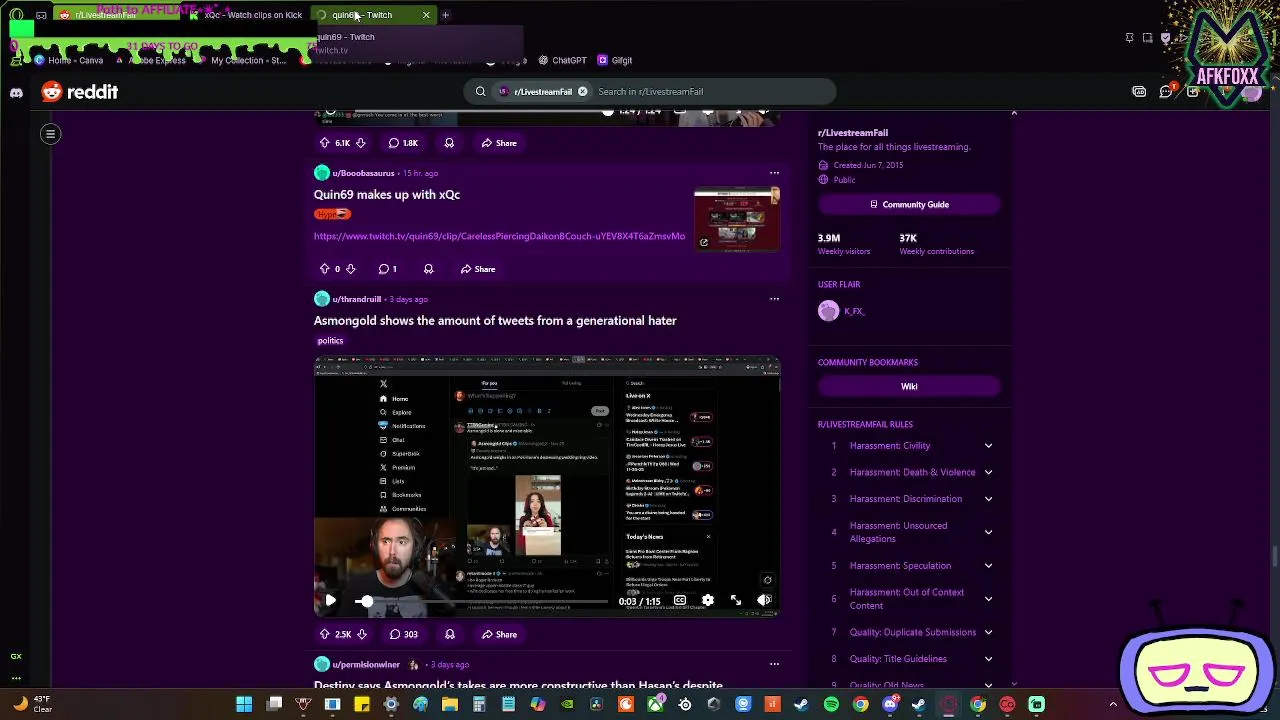This screenshot has height=720, width=1280.
Task: Downvote the Quin69 makes up post
Action: 350,269
